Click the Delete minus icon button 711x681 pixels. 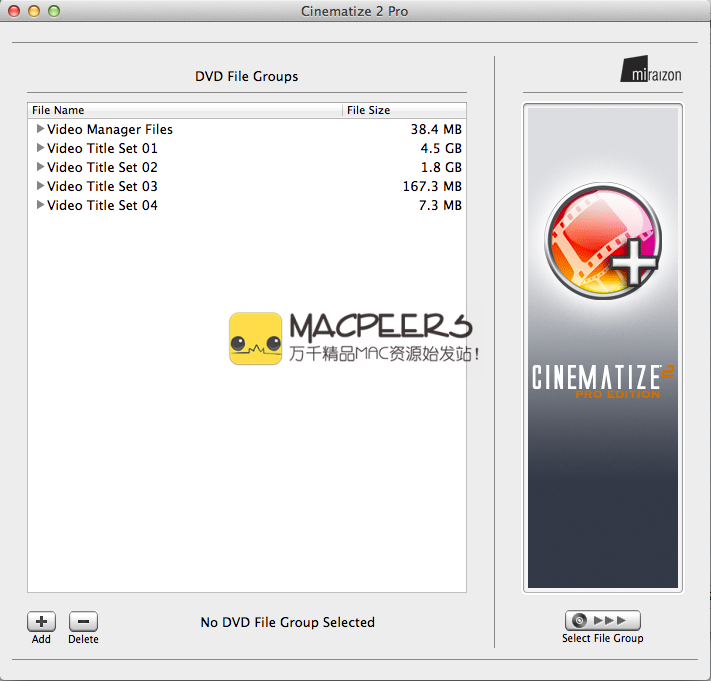pos(83,621)
